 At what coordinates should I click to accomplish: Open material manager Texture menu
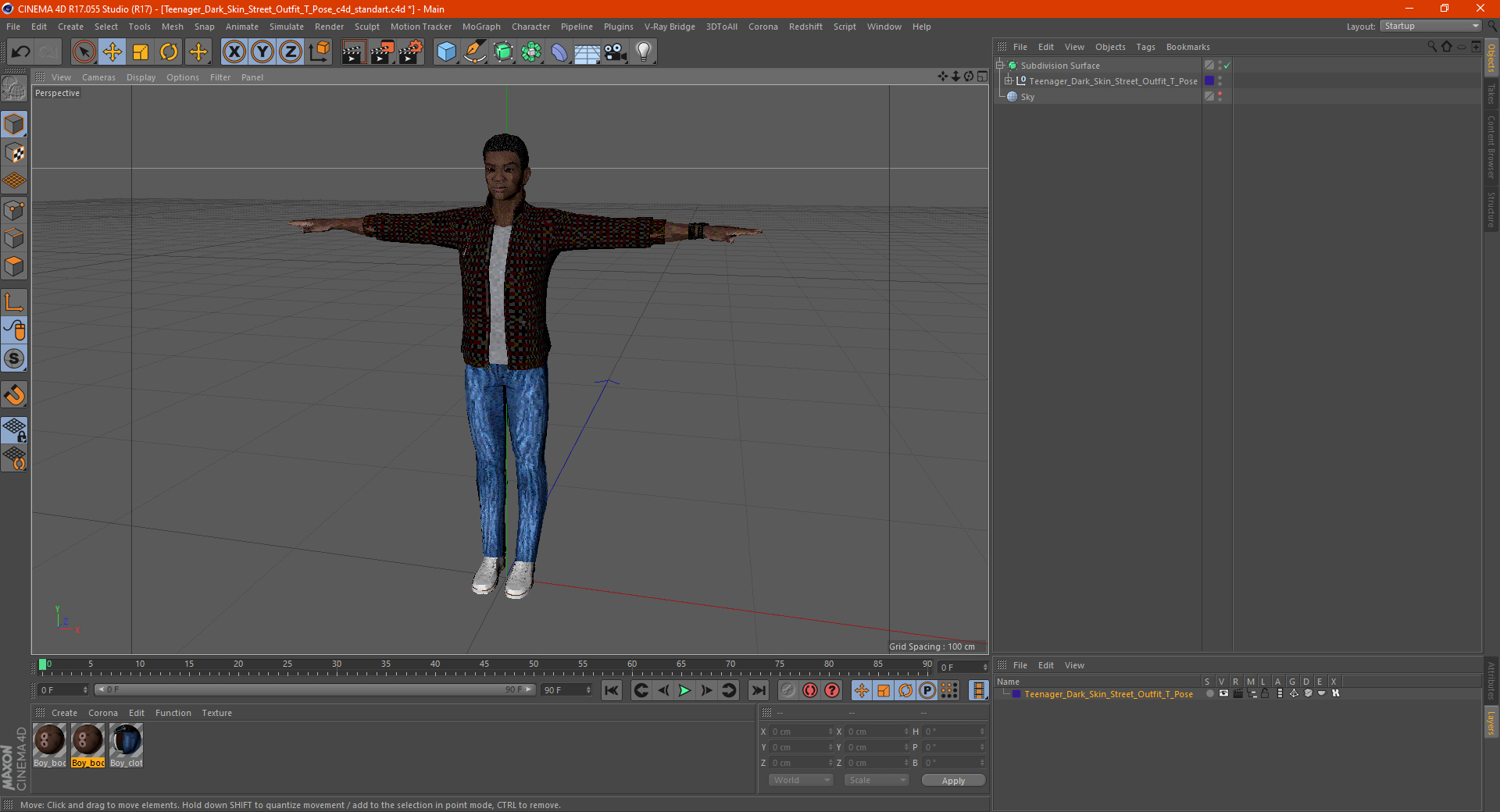[217, 713]
